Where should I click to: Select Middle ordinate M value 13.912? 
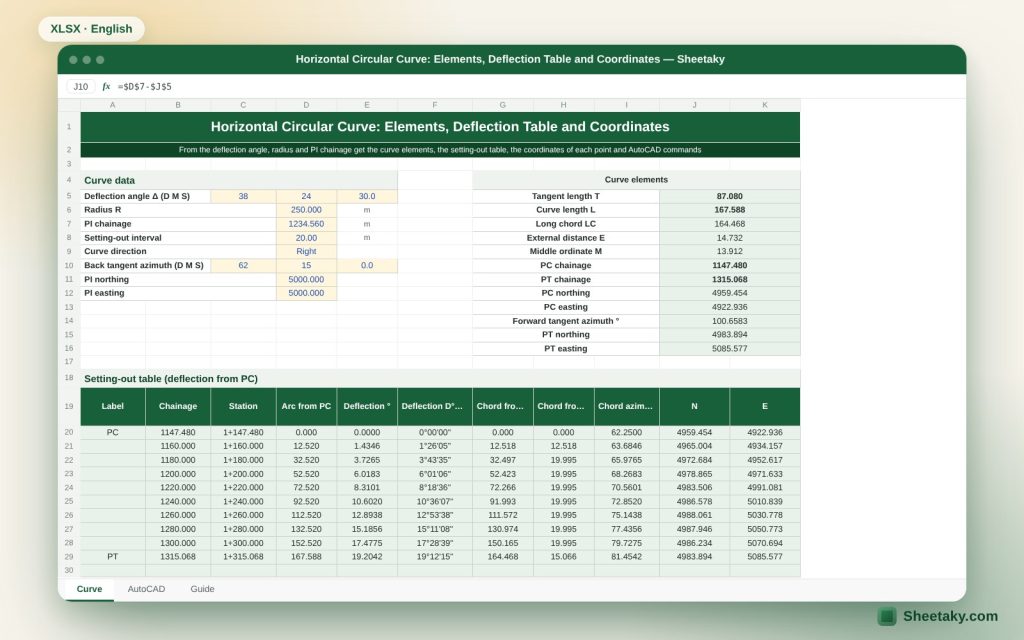[729, 251]
